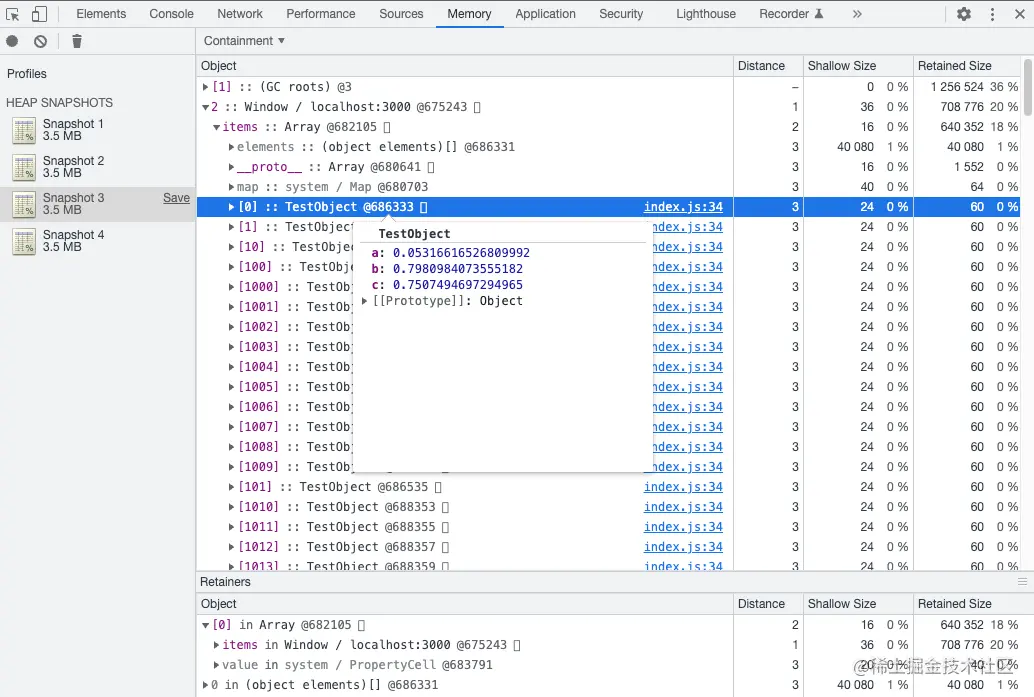This screenshot has height=697, width=1034.
Task: Open DevTools settings gear
Action: tap(964, 14)
